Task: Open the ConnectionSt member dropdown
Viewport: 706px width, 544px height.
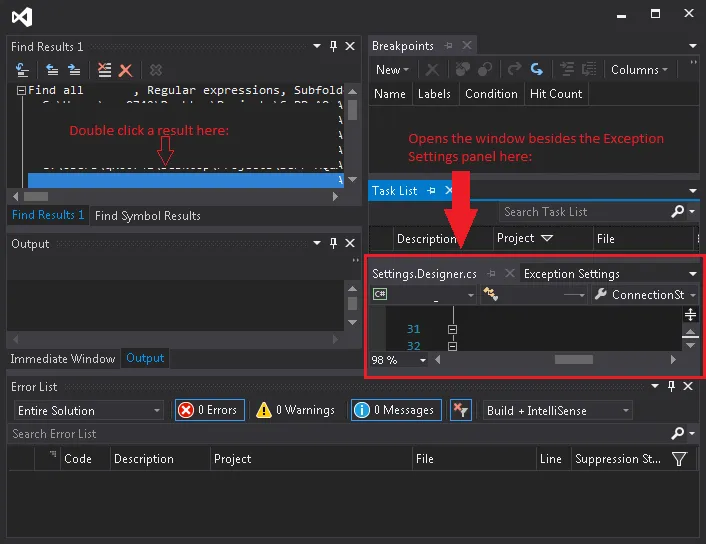Action: click(x=645, y=295)
